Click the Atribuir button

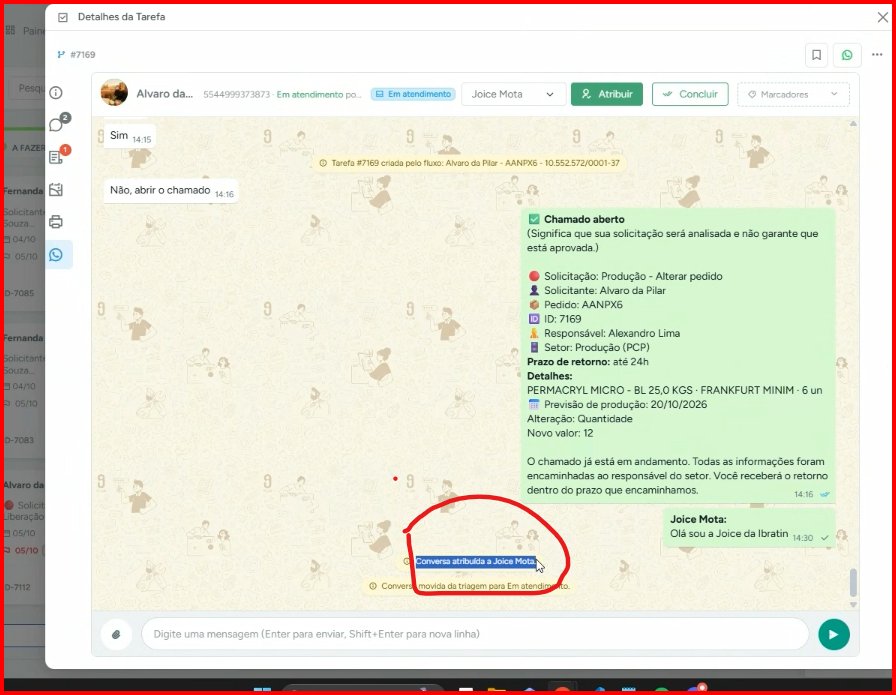tap(607, 94)
